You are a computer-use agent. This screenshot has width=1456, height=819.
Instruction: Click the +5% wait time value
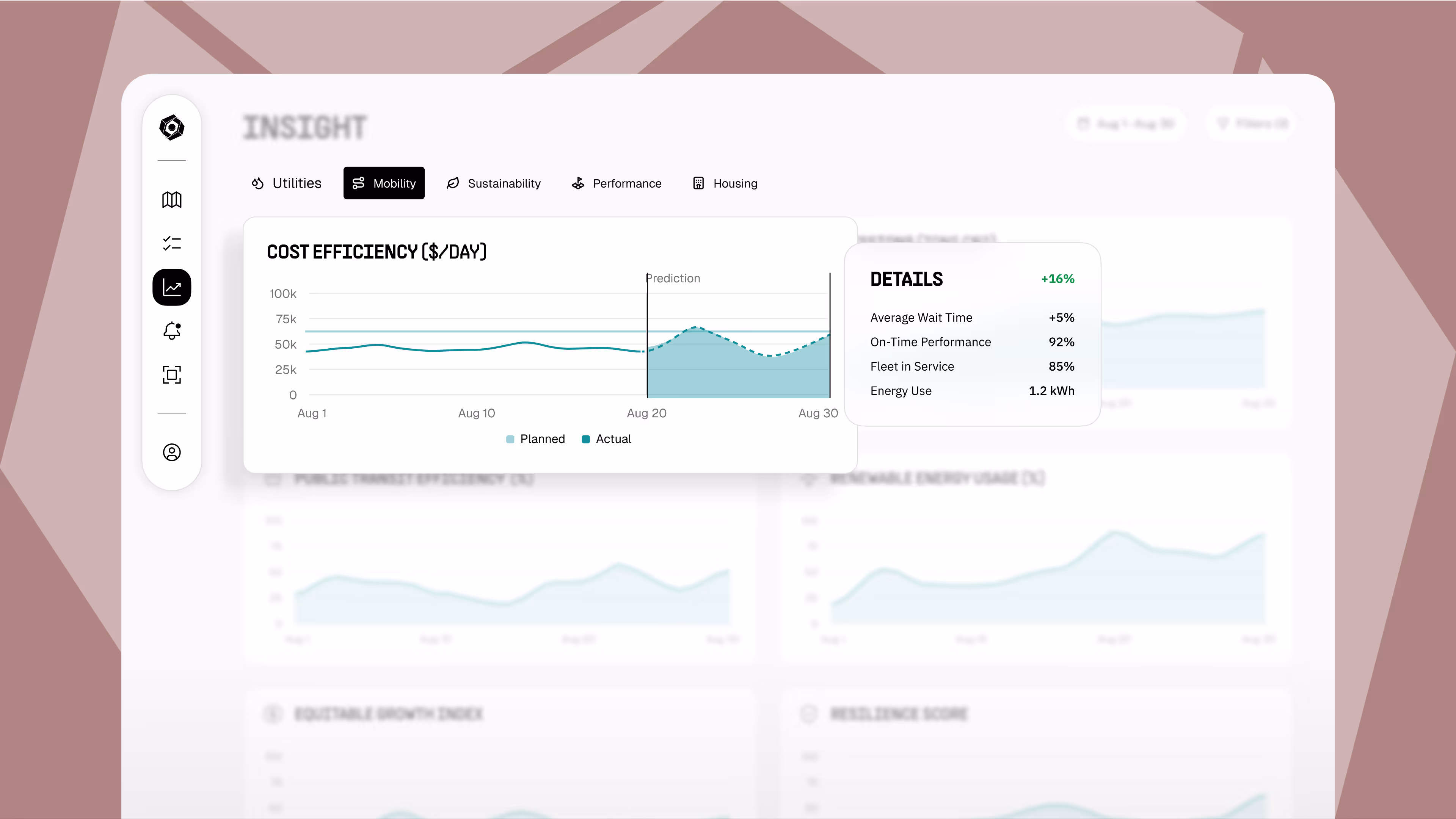(x=1062, y=318)
